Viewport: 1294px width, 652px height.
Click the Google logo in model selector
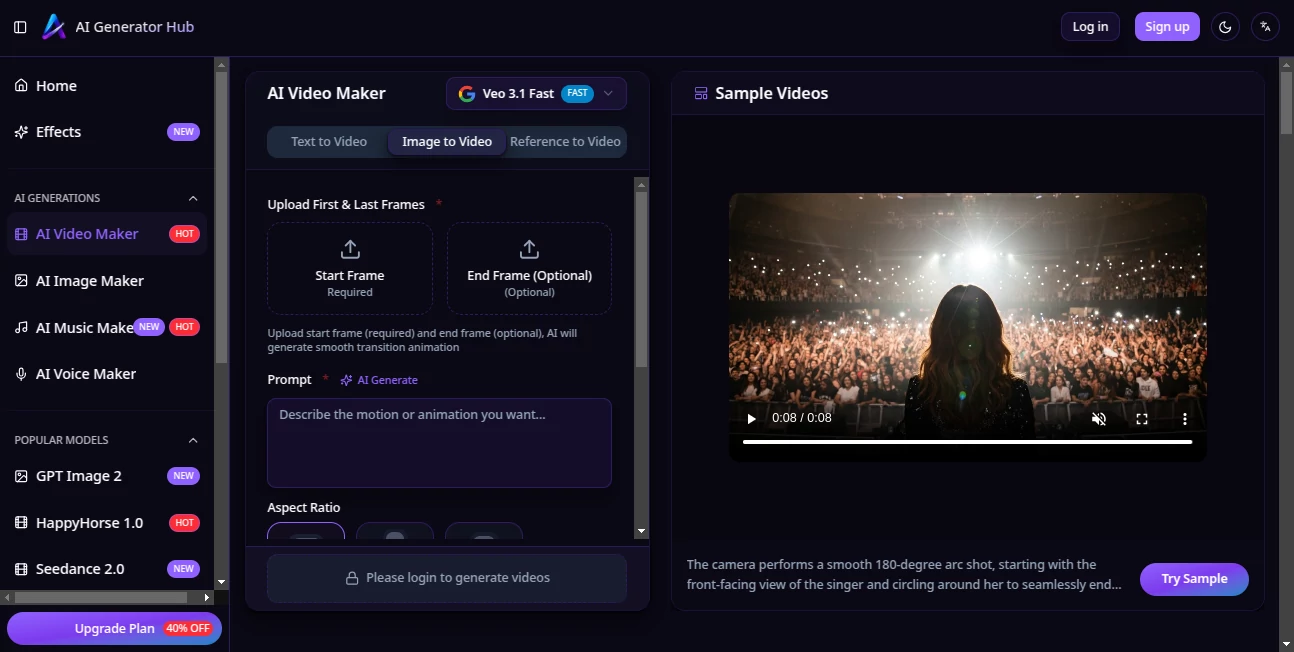[x=466, y=94]
